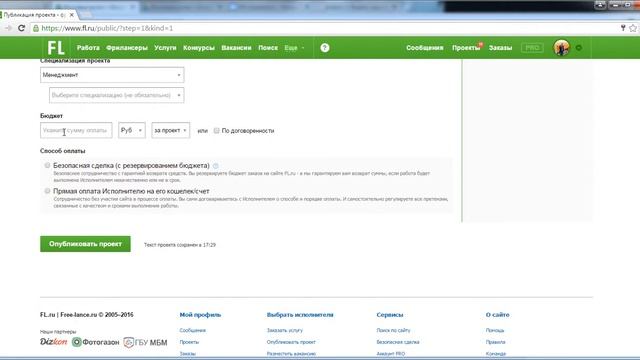
Task: Open the Фрилансеры menu item
Action: tap(127, 48)
